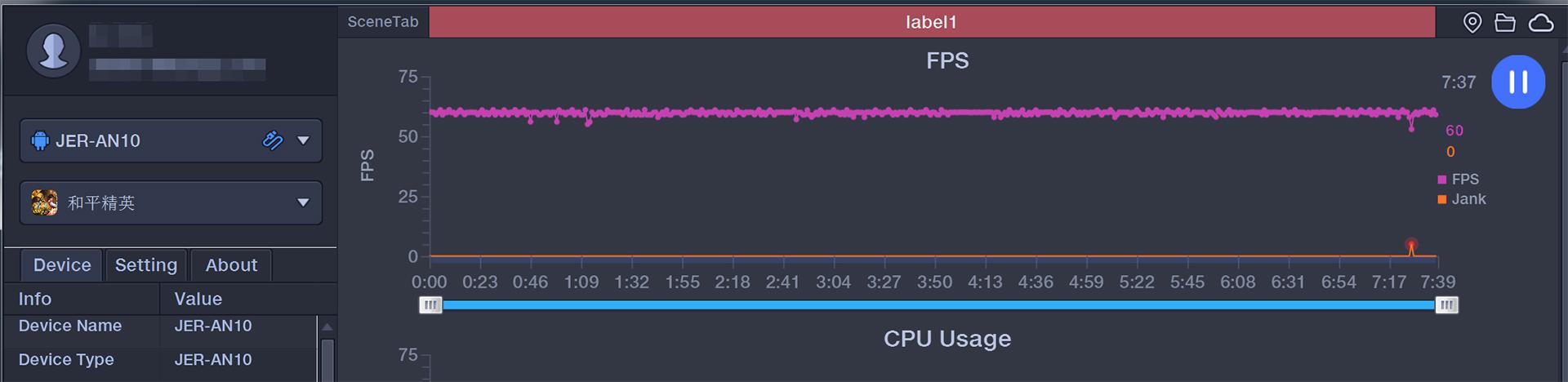This screenshot has height=382, width=1568.
Task: Click the USB connection icon beside JER-AN10
Action: 273,140
